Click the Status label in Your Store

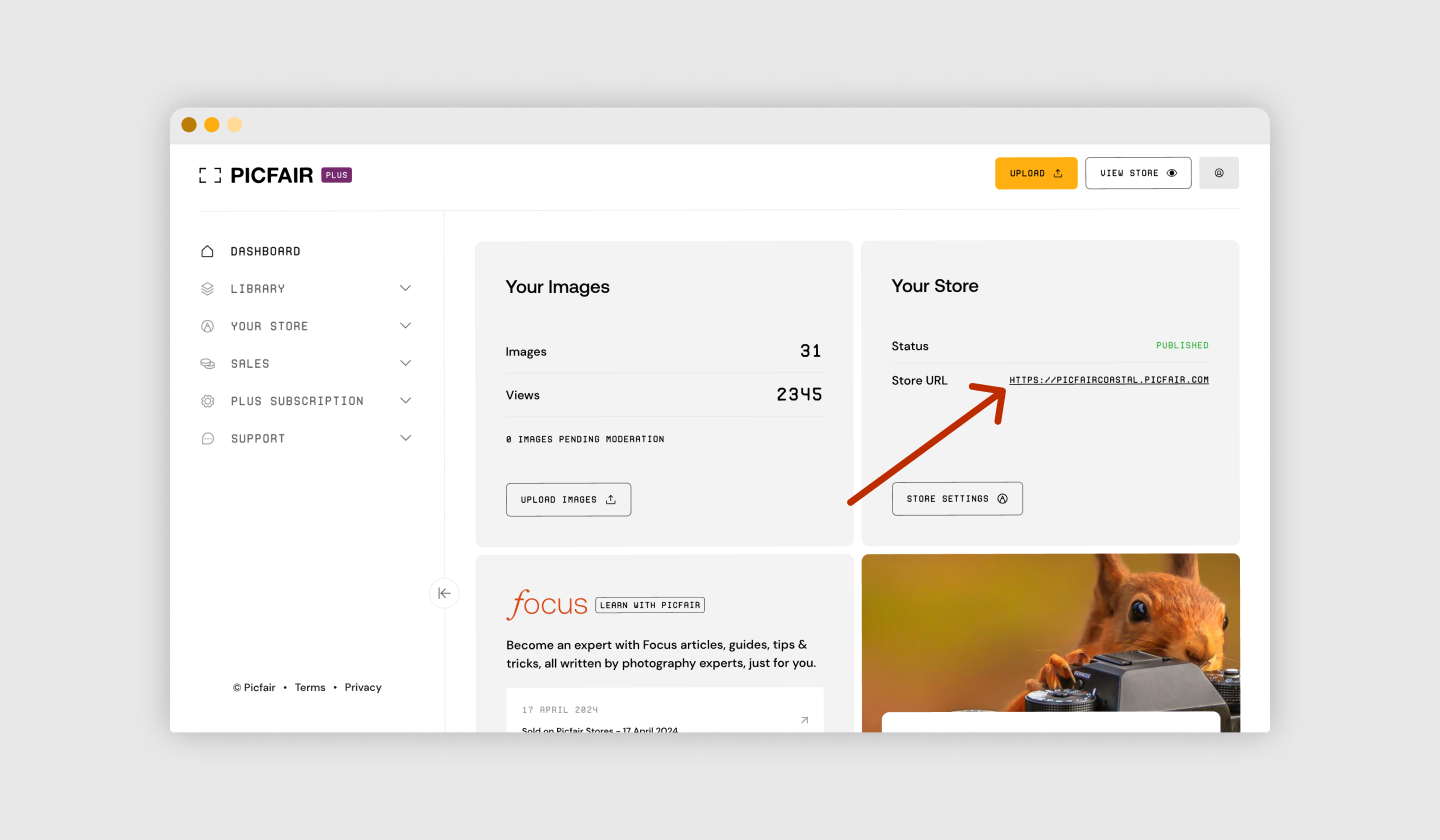[910, 346]
